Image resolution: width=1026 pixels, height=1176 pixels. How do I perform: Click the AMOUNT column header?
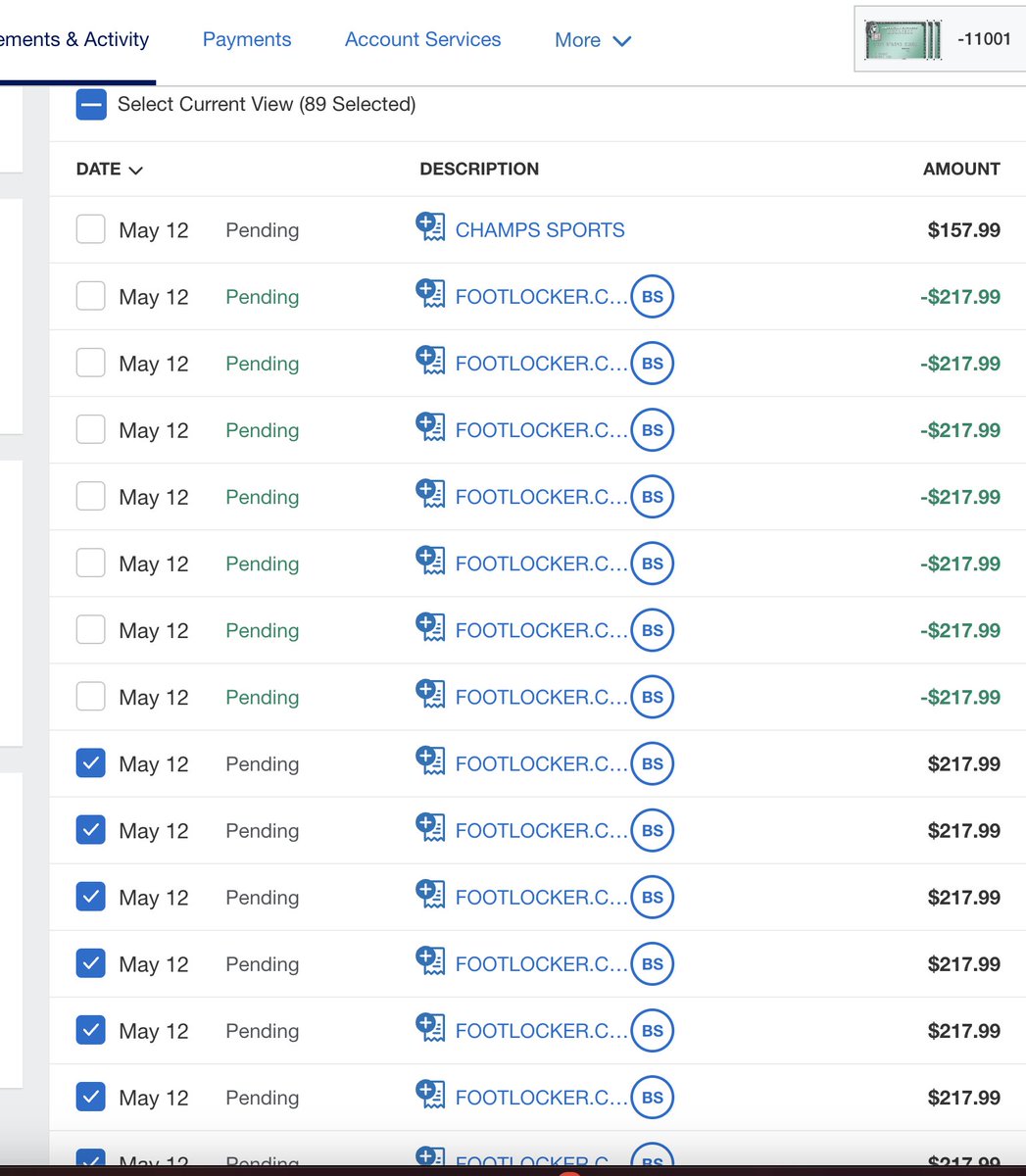click(961, 169)
